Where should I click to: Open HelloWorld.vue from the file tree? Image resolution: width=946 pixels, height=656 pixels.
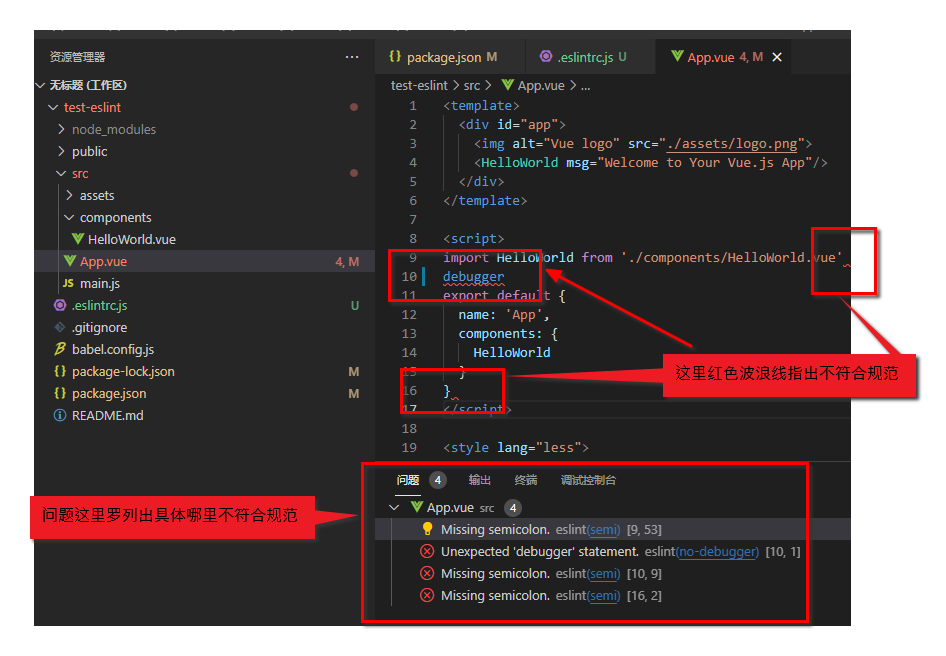(132, 239)
